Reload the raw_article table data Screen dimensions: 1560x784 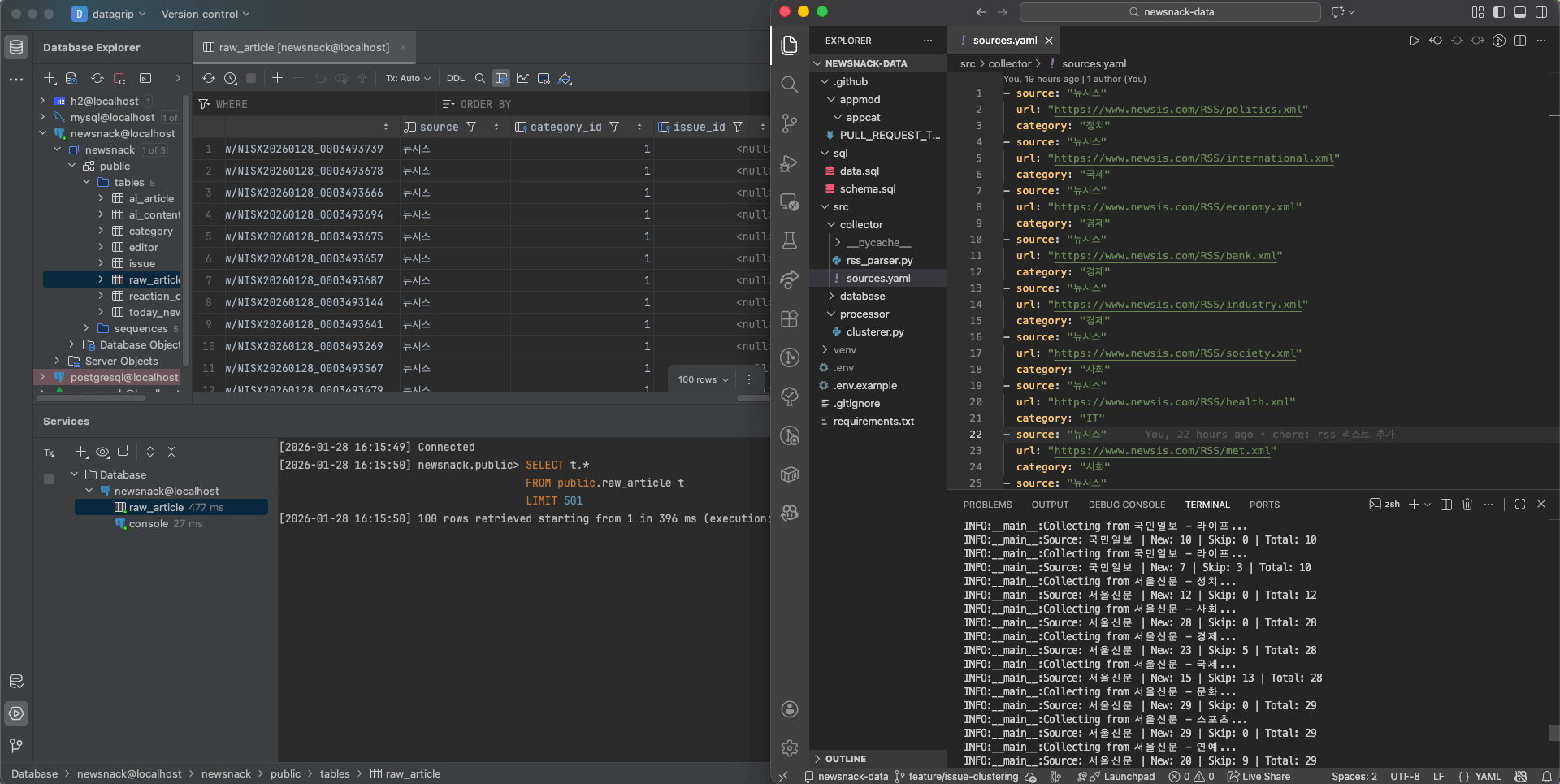[209, 79]
